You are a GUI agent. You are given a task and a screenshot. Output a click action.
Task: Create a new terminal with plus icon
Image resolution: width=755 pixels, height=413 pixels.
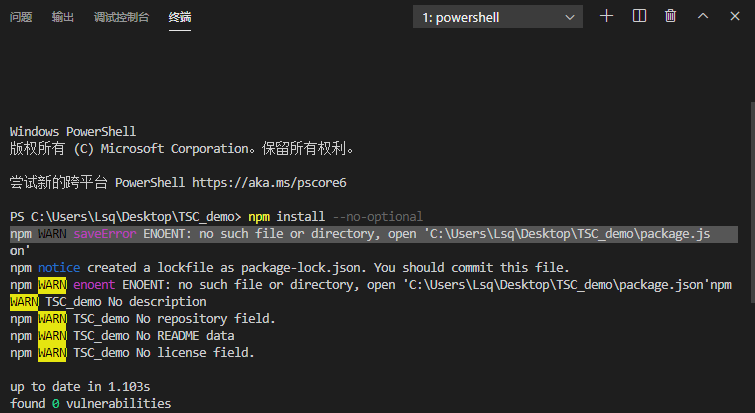tap(606, 16)
